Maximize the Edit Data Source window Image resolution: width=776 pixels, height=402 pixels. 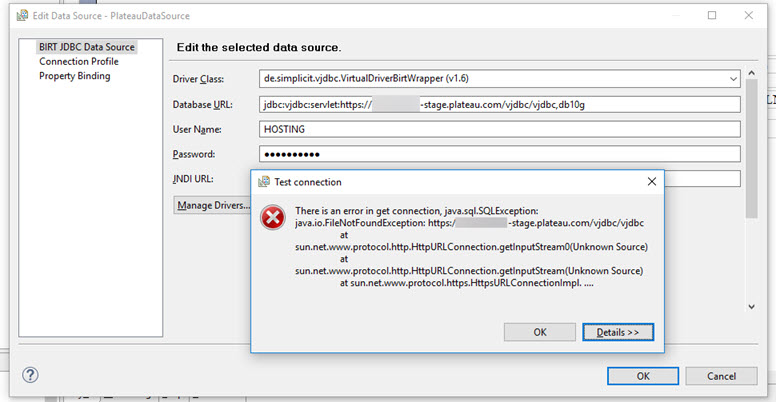(x=712, y=15)
